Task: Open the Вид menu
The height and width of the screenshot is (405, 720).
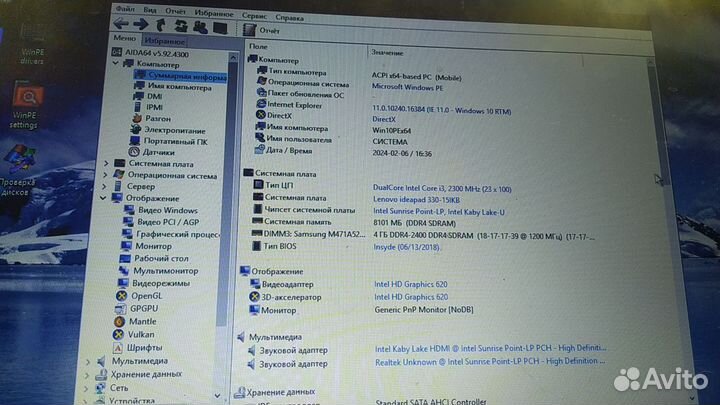Action: [150, 10]
